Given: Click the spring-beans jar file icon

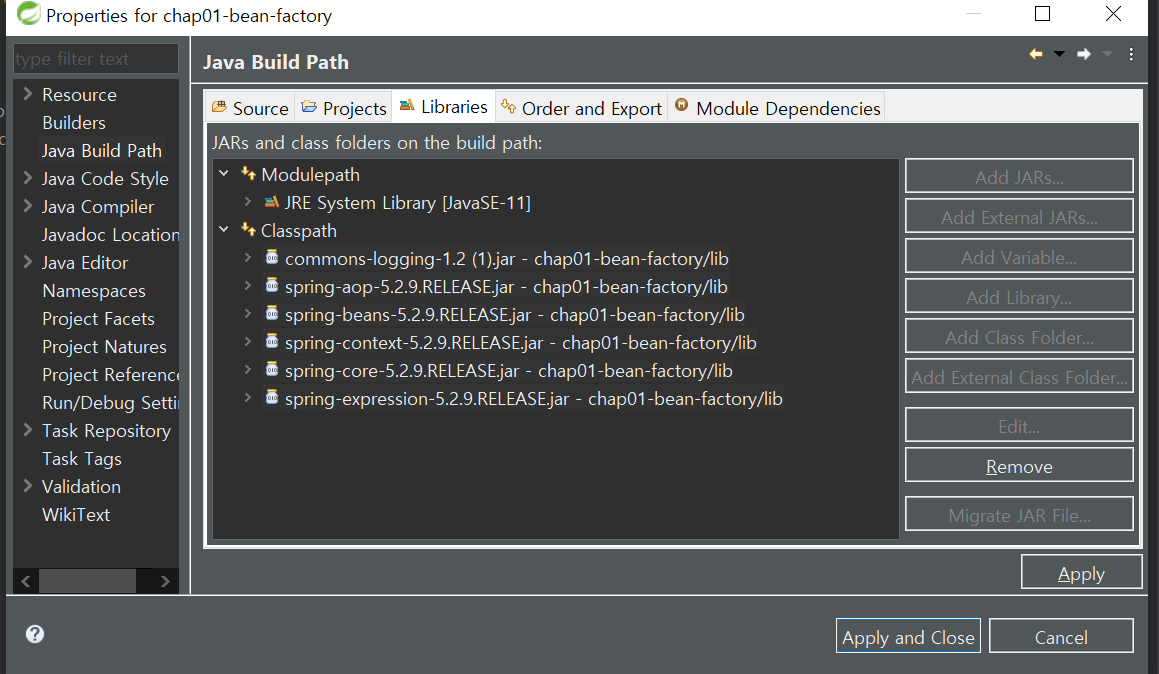Looking at the screenshot, I should [272, 314].
